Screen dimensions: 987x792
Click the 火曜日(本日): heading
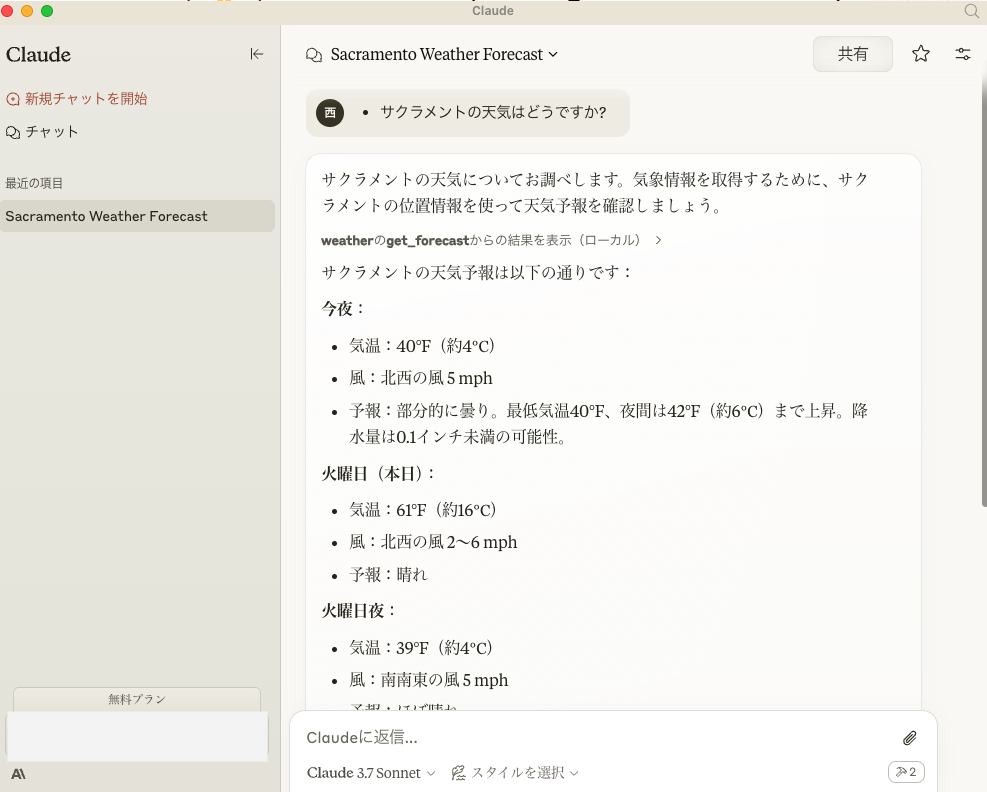378,473
